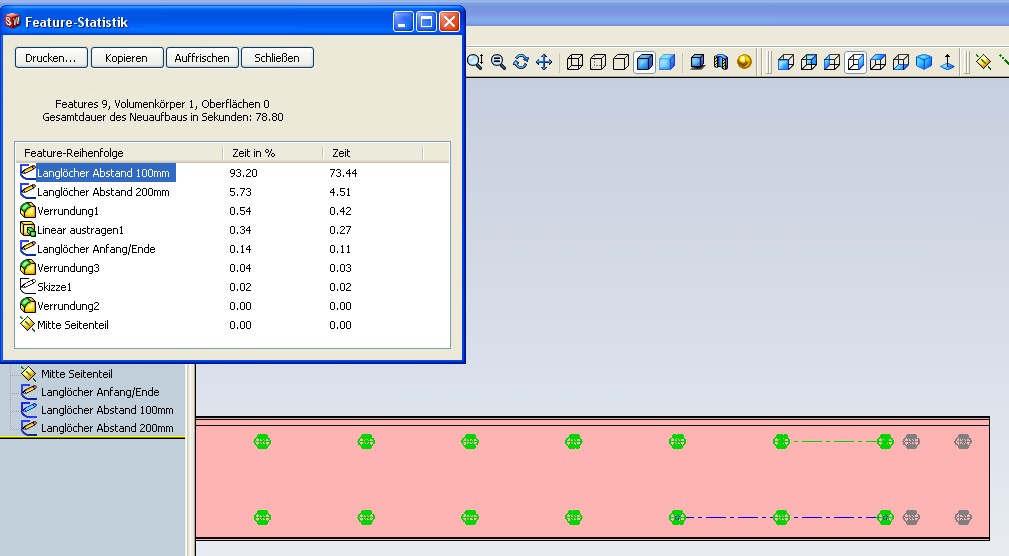Switch display to Hidden Lines Removed
The image size is (1009, 556).
coord(621,62)
